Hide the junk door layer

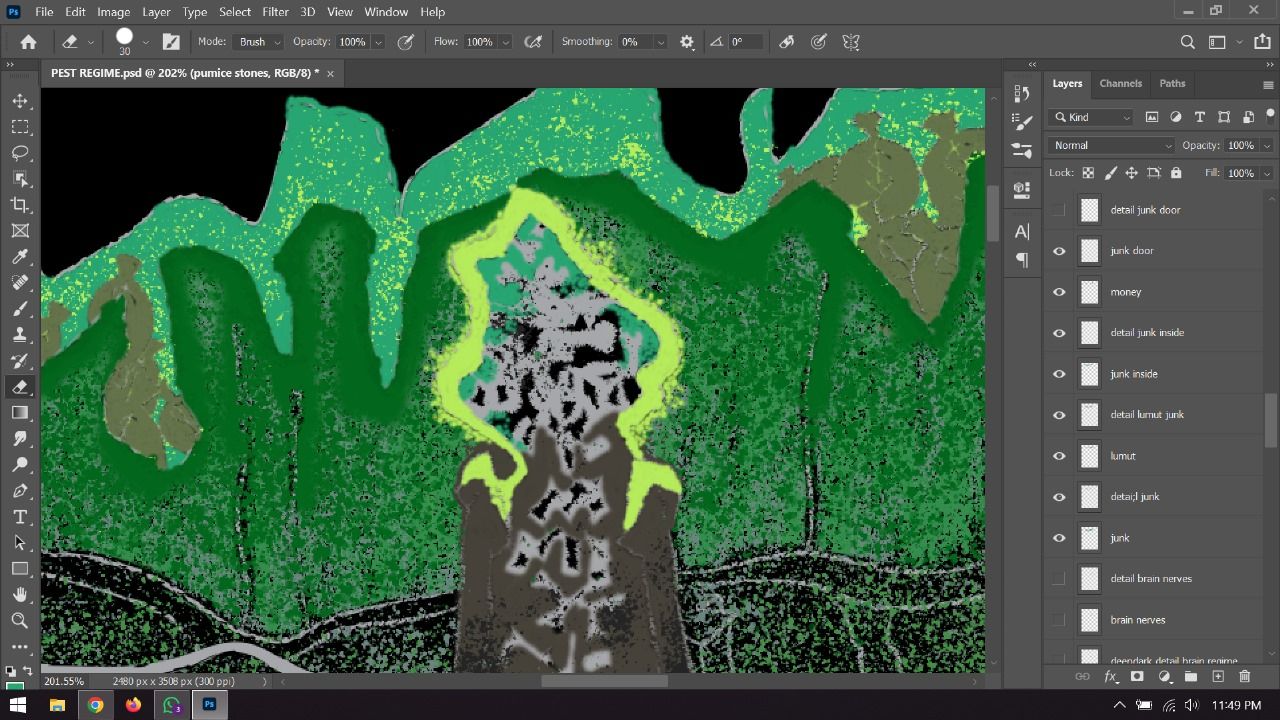tap(1059, 251)
